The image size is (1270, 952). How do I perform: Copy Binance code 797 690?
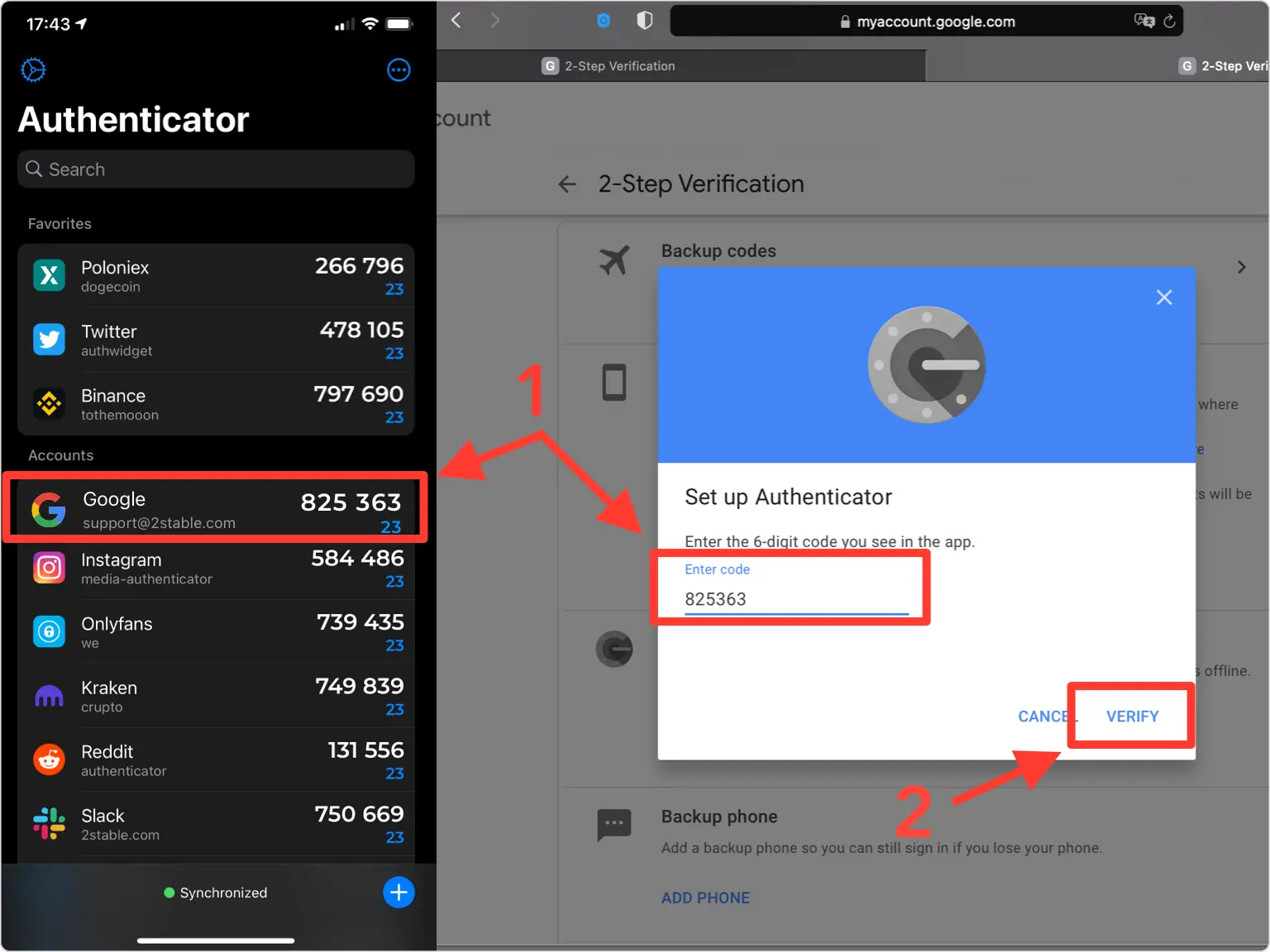[358, 394]
